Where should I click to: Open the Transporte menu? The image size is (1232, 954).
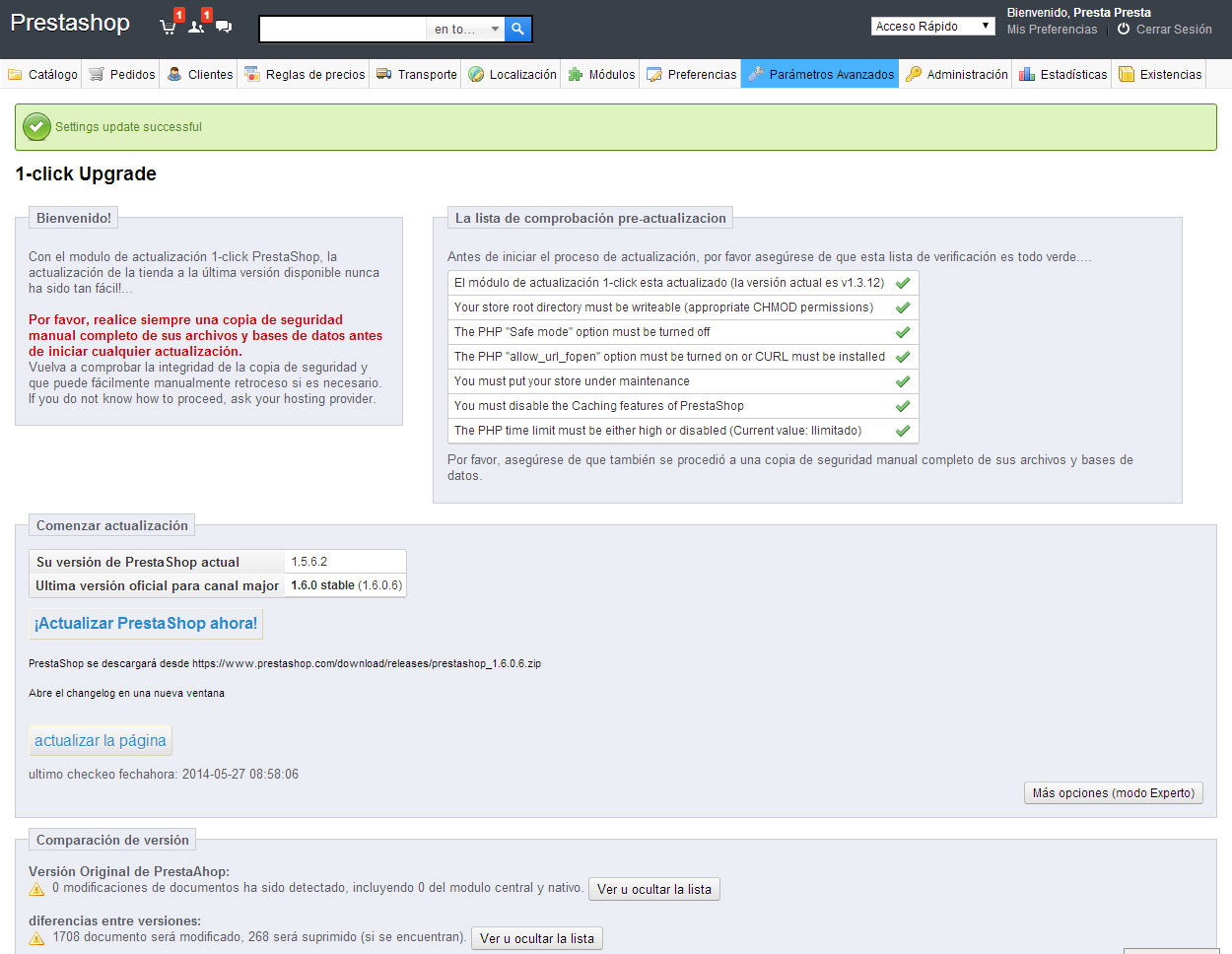pyautogui.click(x=417, y=74)
